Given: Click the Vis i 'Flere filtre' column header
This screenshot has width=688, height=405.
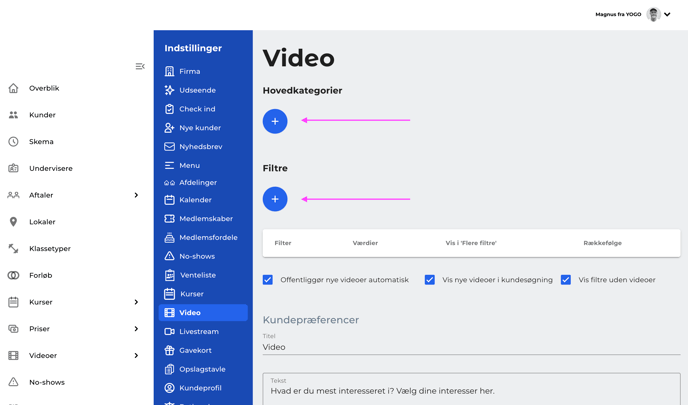Looking at the screenshot, I should 471,243.
